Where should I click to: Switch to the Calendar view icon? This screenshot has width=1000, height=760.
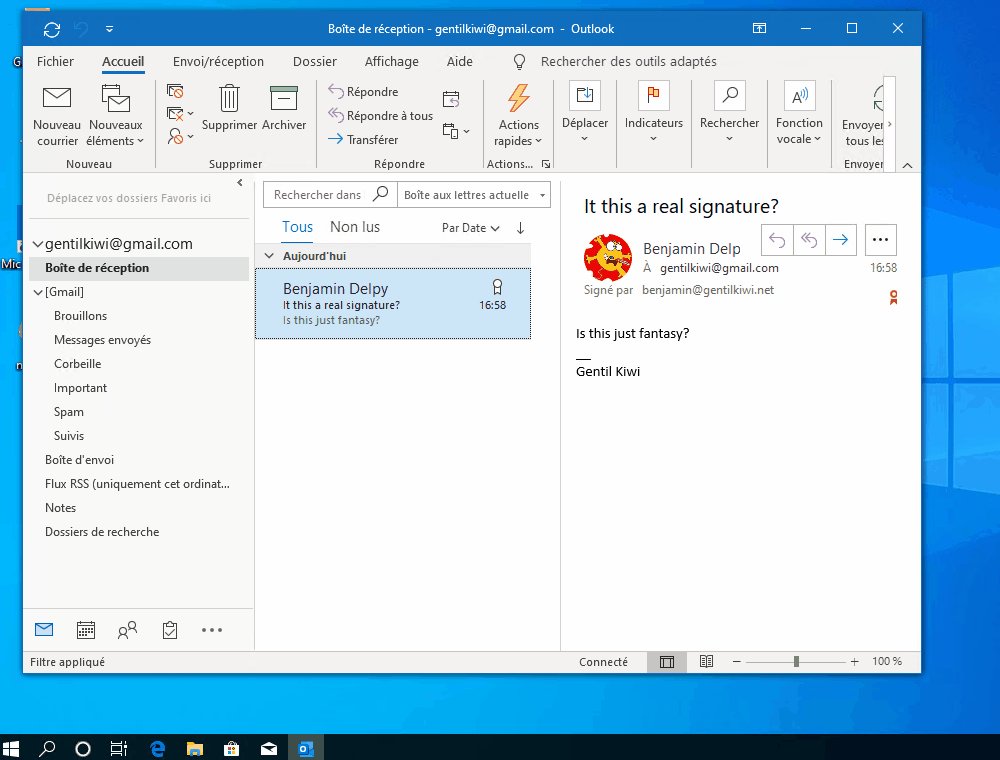85,630
